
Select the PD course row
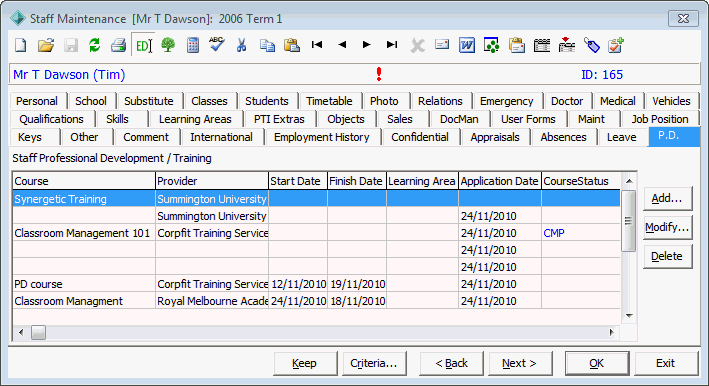coord(316,284)
